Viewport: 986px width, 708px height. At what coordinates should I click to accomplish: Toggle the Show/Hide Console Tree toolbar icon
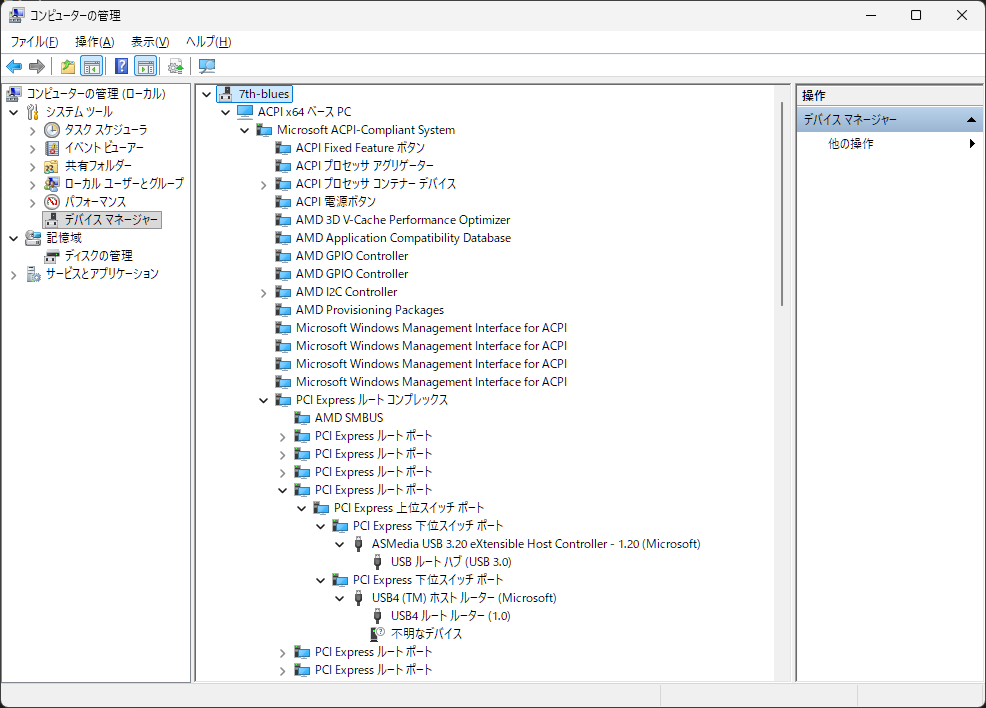coord(92,66)
